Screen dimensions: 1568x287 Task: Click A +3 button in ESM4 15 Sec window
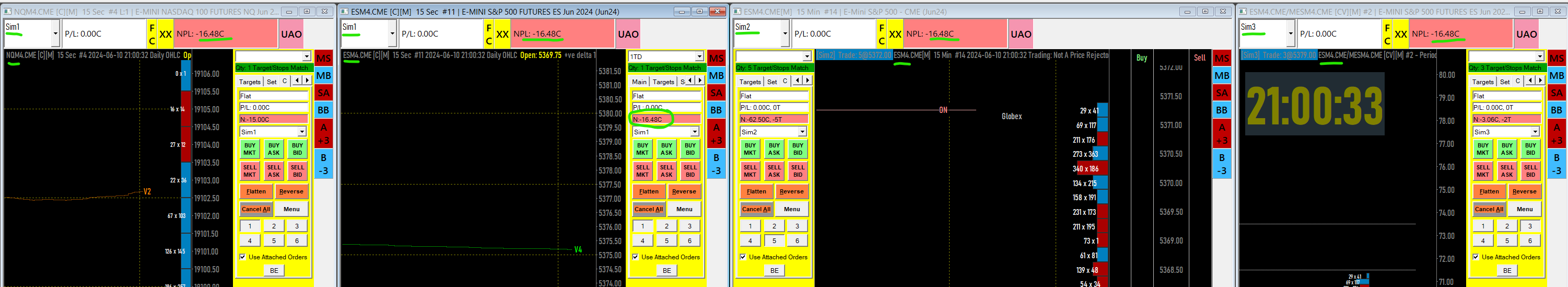pos(717,134)
